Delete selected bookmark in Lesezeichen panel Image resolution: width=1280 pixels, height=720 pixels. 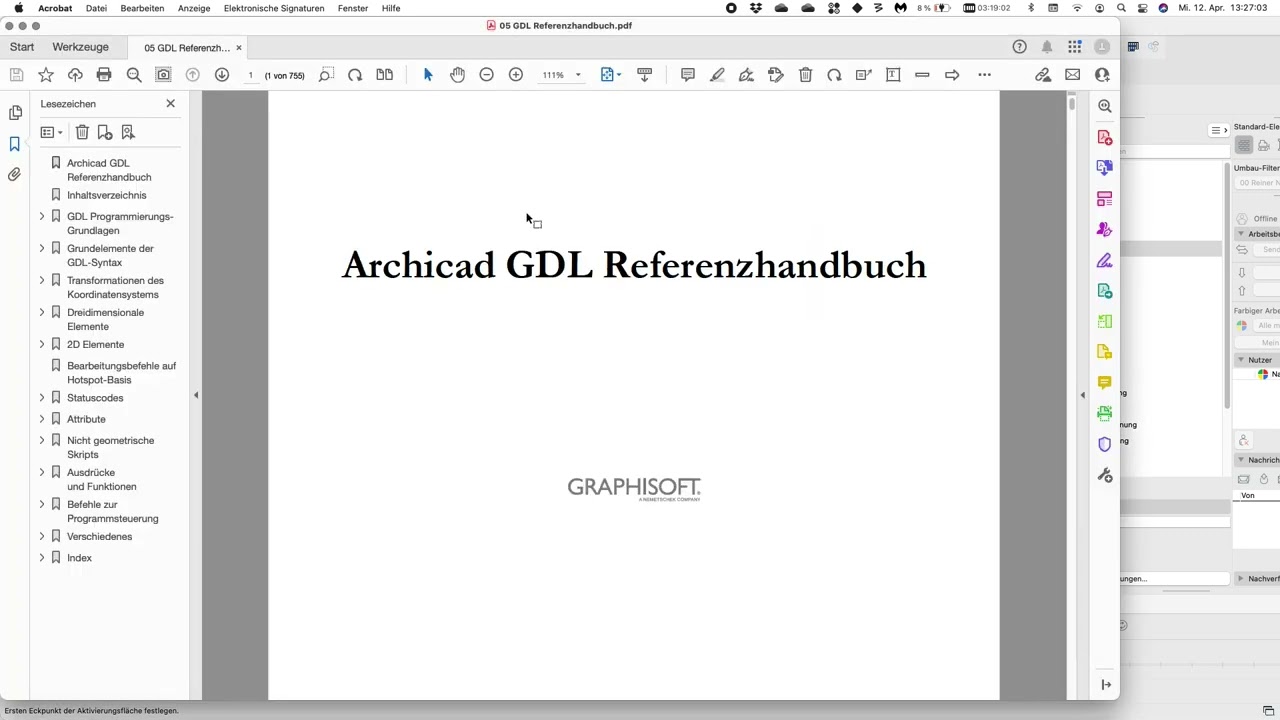83,132
